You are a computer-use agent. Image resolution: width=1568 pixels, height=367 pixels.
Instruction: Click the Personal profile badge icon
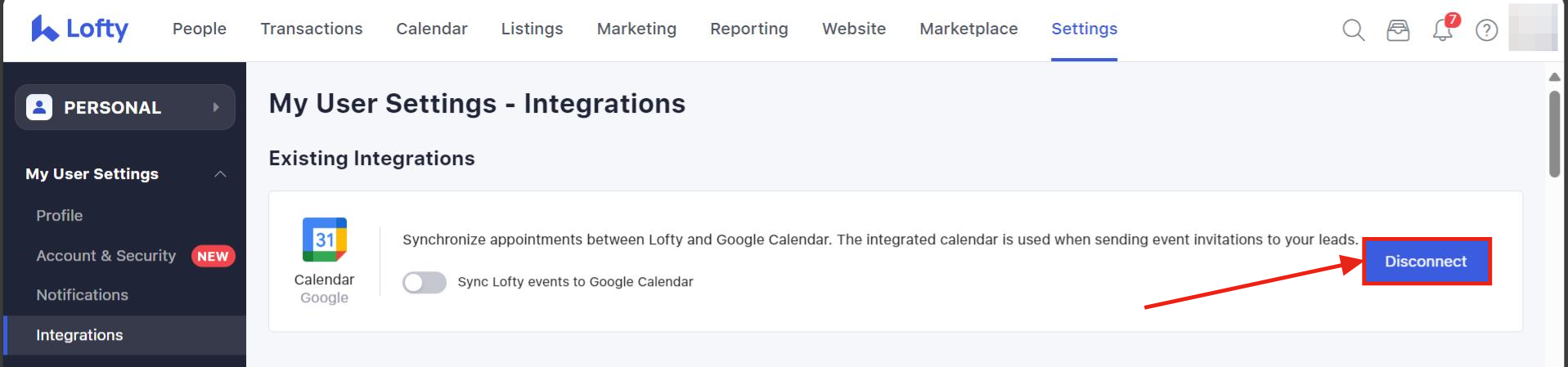click(39, 107)
